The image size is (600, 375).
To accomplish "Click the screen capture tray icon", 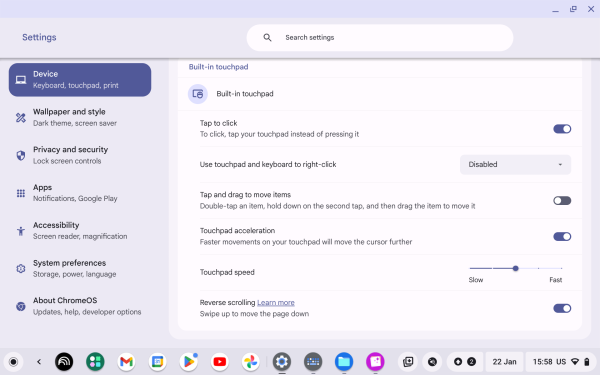I will click(408, 362).
